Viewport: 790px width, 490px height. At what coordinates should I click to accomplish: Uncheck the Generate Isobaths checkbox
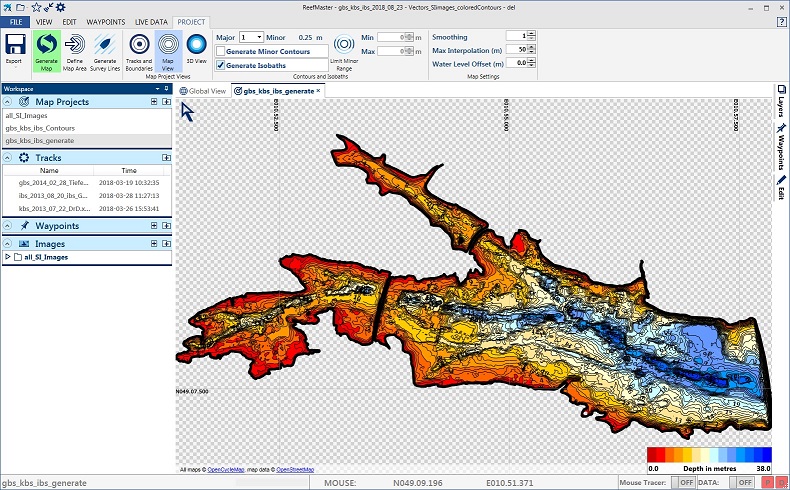click(x=221, y=65)
